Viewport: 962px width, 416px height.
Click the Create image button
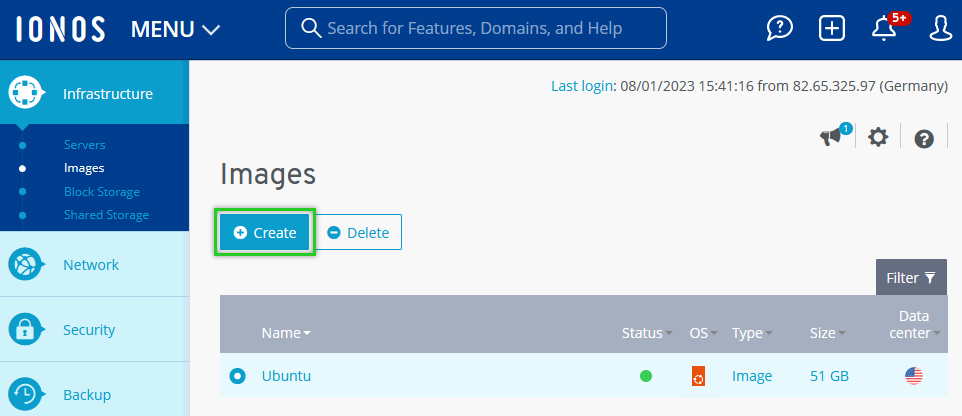(265, 232)
